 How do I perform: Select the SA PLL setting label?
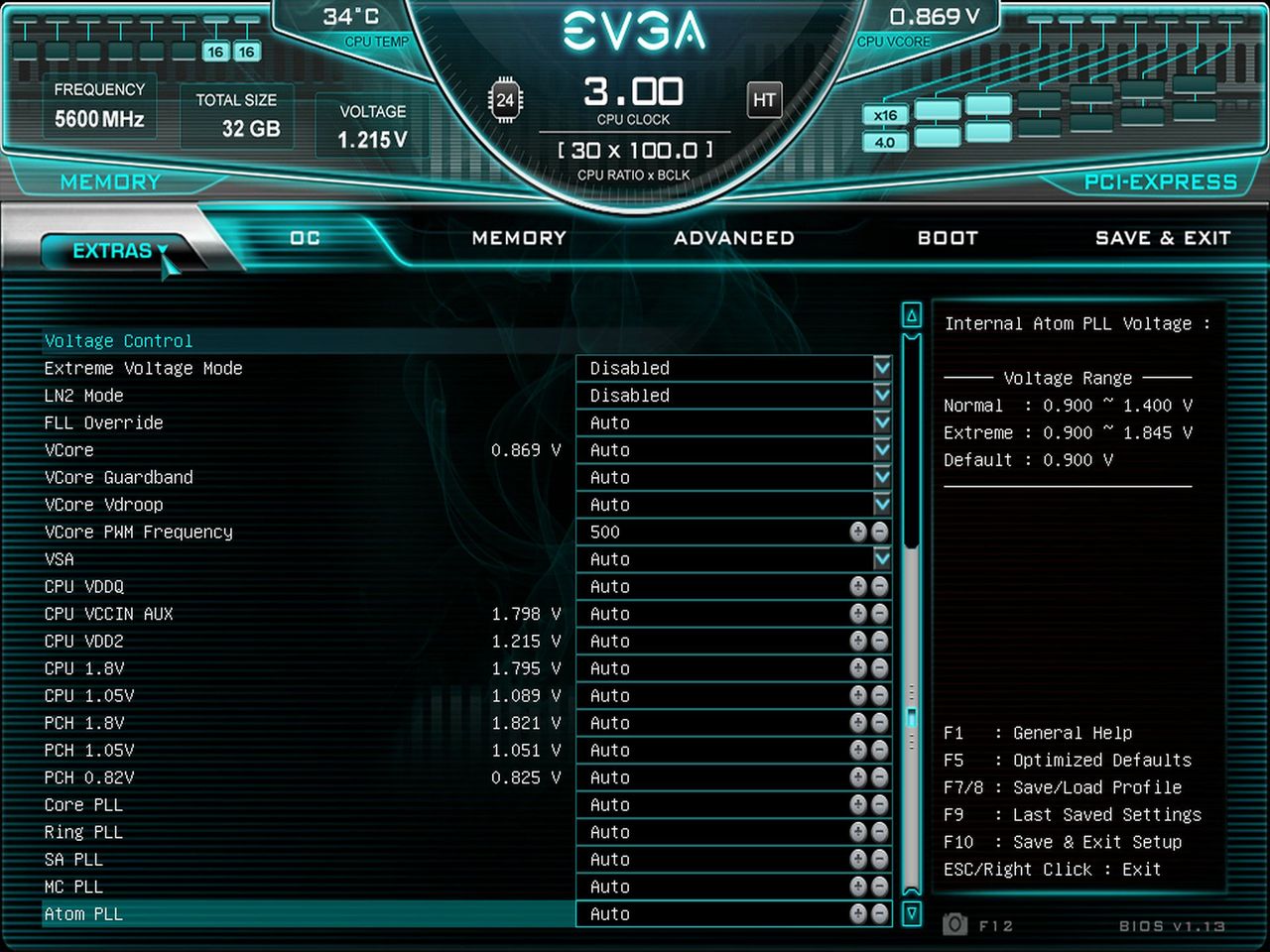[x=73, y=859]
